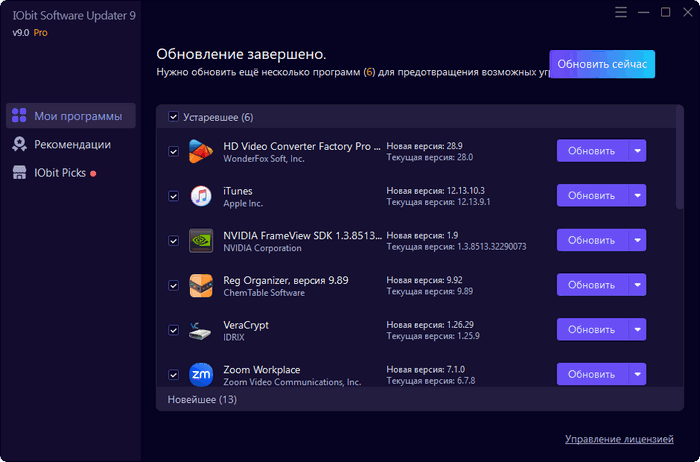Click the Pro edition label
This screenshot has width=700, height=462.
[41, 33]
